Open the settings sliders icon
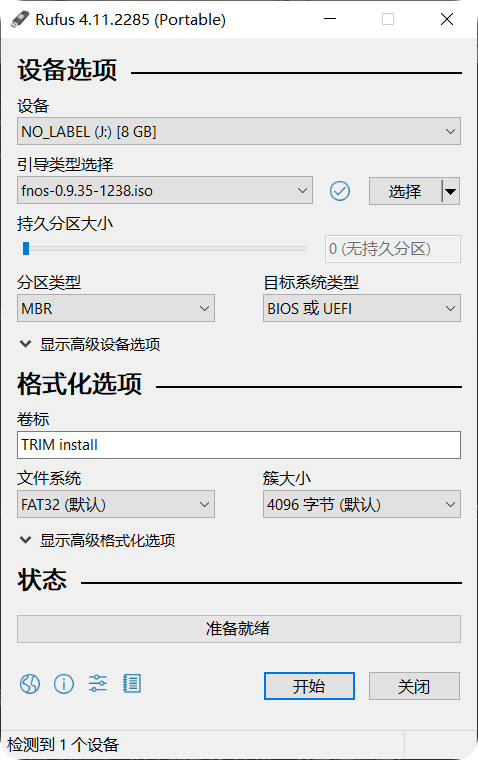 click(x=98, y=683)
